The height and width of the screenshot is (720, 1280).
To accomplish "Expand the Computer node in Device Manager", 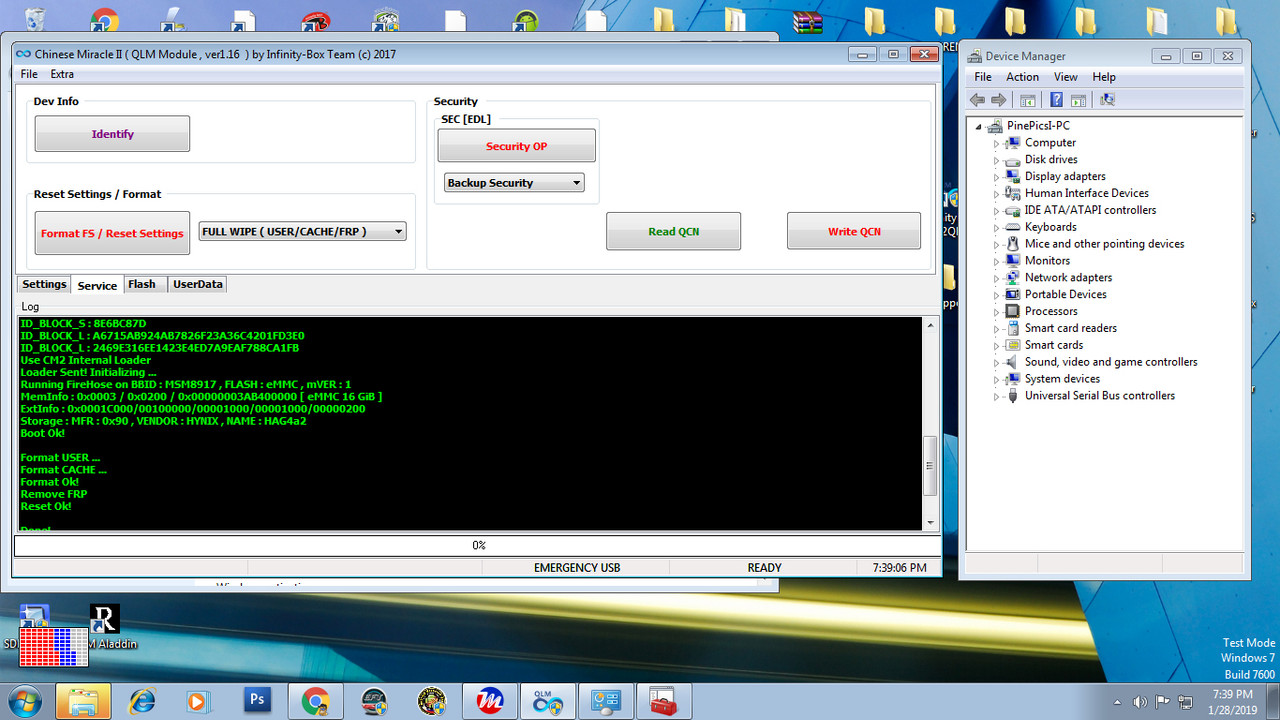I will (x=996, y=143).
